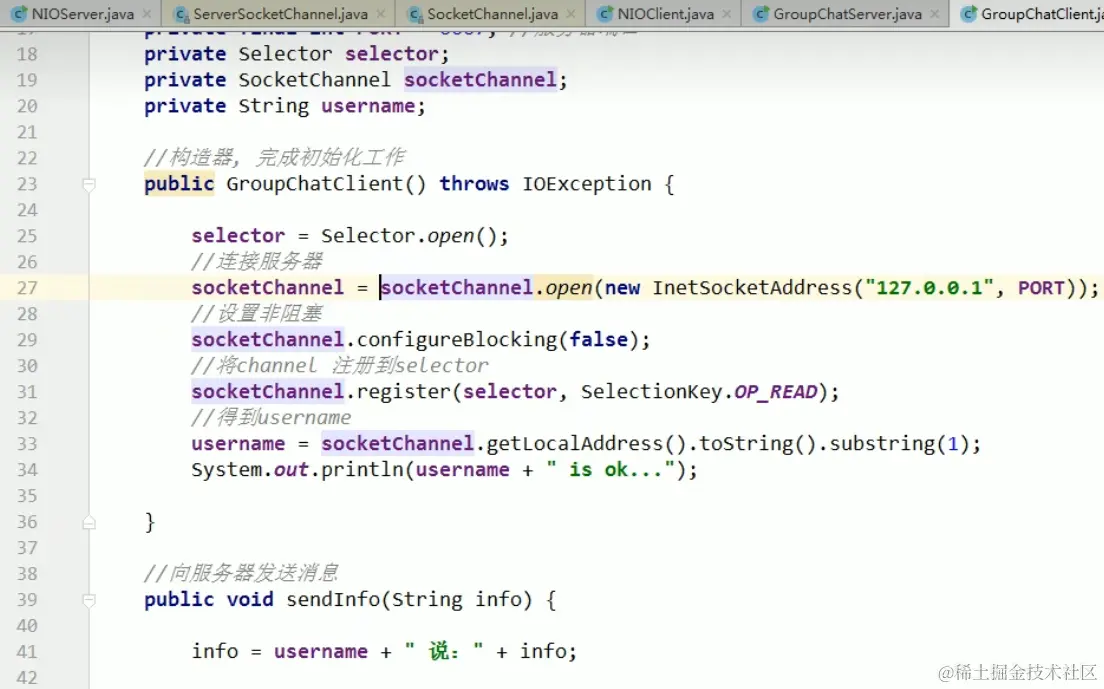Image resolution: width=1104 pixels, height=689 pixels.
Task: Click the "127.0.0.1" string literal
Action: 929,288
